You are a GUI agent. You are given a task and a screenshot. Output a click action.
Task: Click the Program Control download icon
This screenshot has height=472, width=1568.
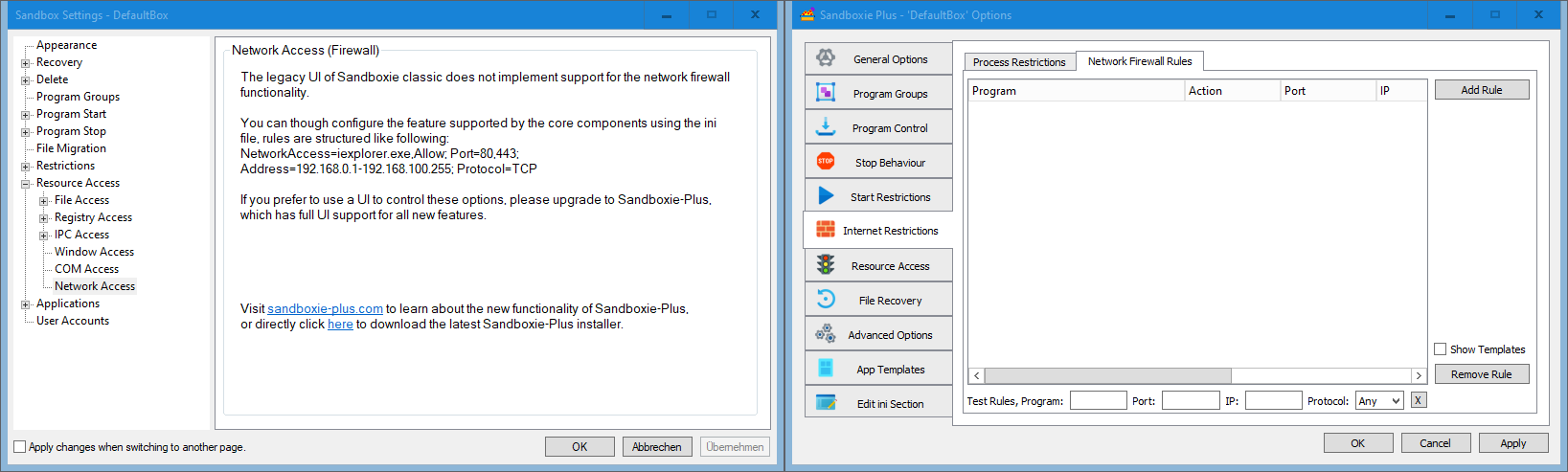click(x=825, y=127)
